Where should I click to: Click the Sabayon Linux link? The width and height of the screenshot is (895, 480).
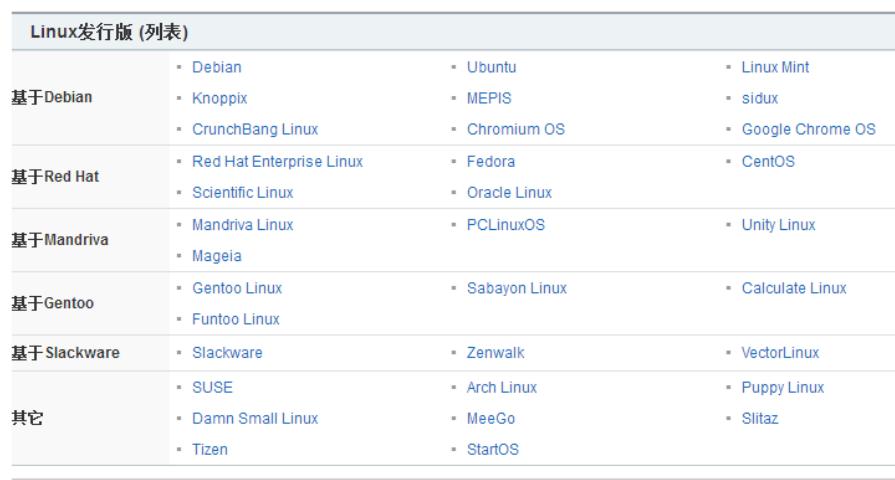516,288
